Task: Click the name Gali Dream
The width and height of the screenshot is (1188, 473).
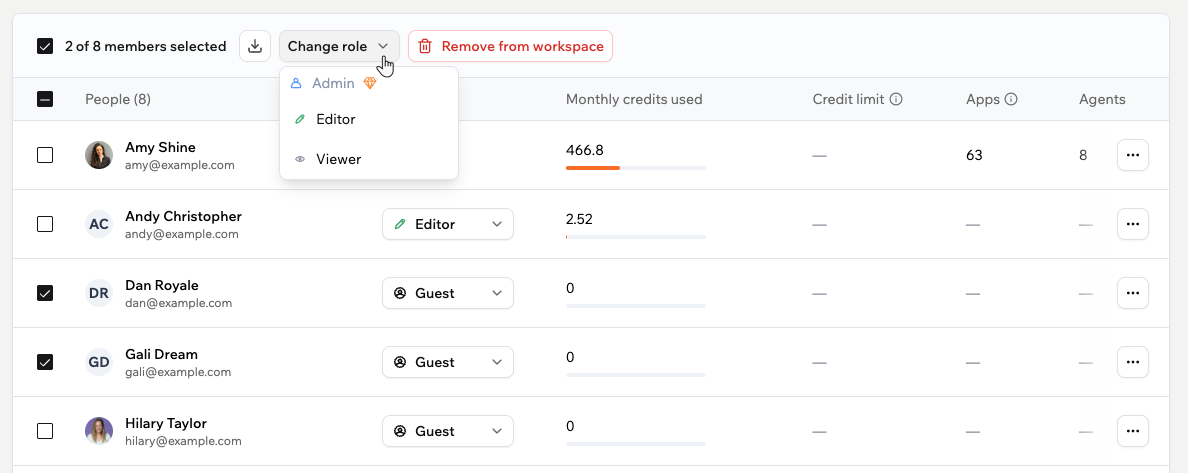Action: pyautogui.click(x=161, y=354)
